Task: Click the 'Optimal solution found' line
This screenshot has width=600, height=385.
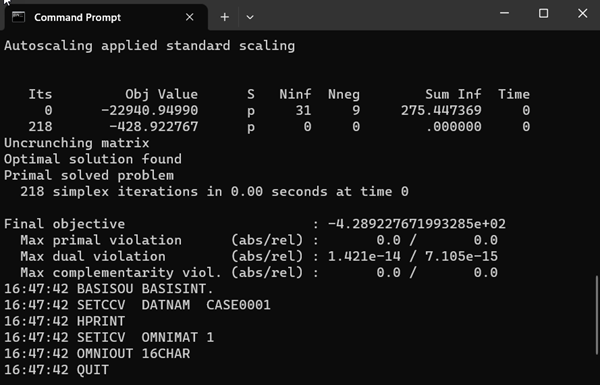Action: coord(93,159)
